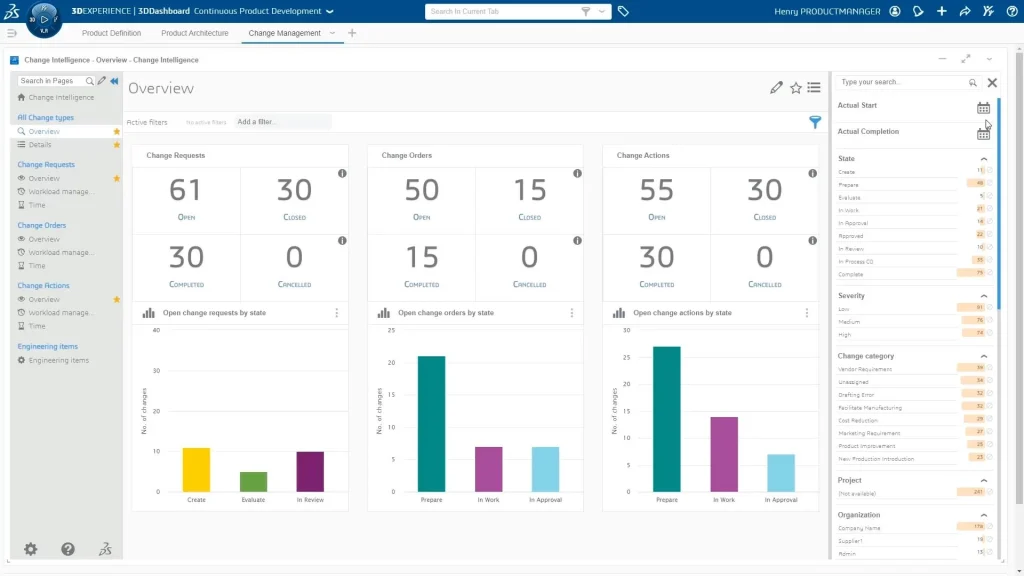Collapse the Severity filter section
Image resolution: width=1024 pixels, height=576 pixels.
pyautogui.click(x=983, y=296)
